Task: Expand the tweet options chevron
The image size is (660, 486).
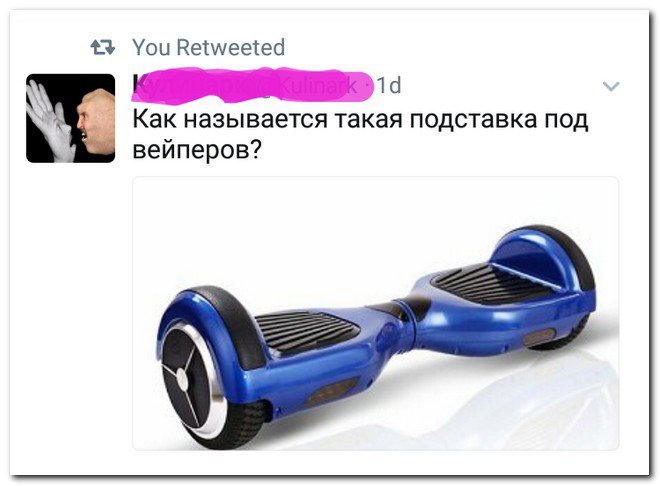Action: 611,86
